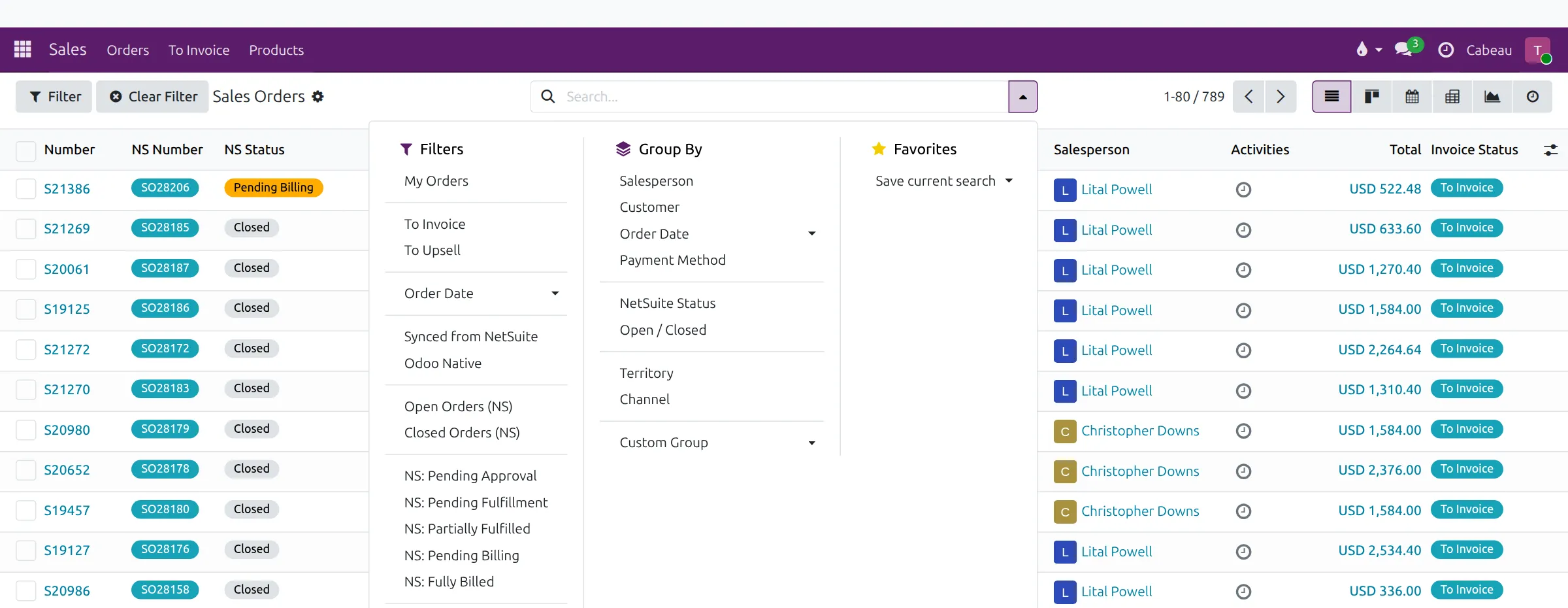Screen dimensions: 1568x608
Task: Sort by the Total column header
Action: click(x=1405, y=150)
